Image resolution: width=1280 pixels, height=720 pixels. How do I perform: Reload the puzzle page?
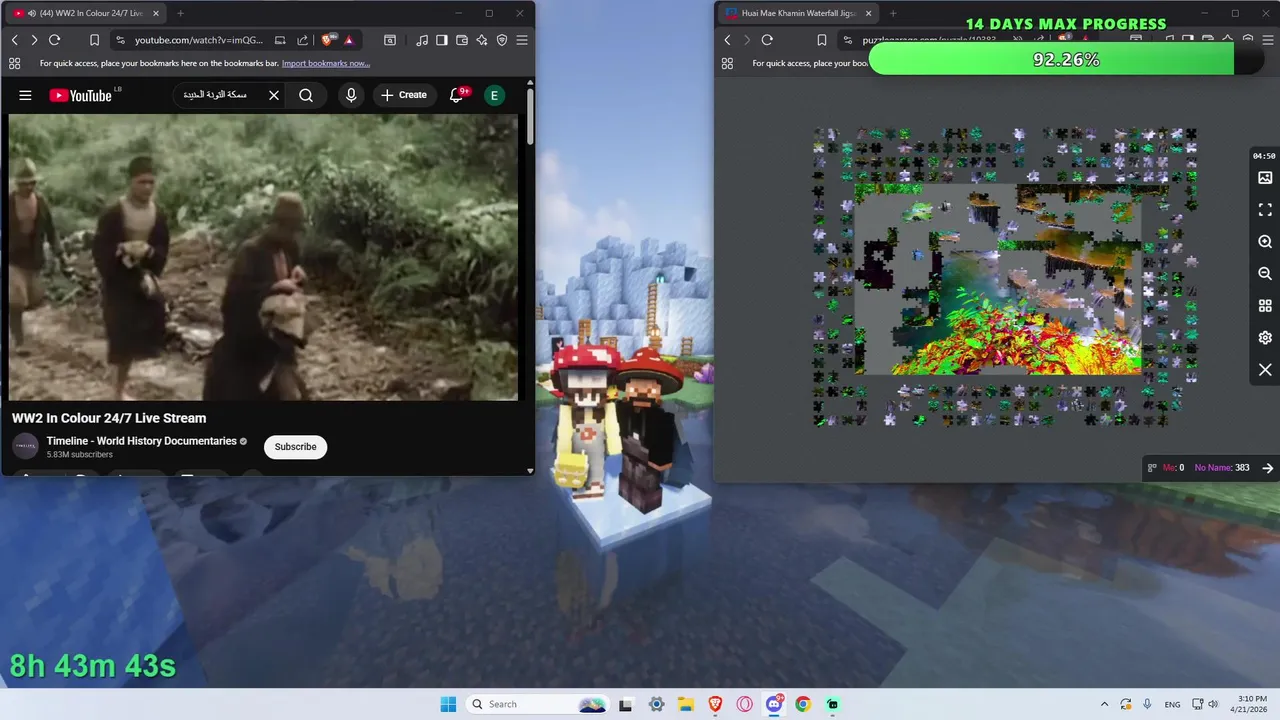(x=767, y=40)
